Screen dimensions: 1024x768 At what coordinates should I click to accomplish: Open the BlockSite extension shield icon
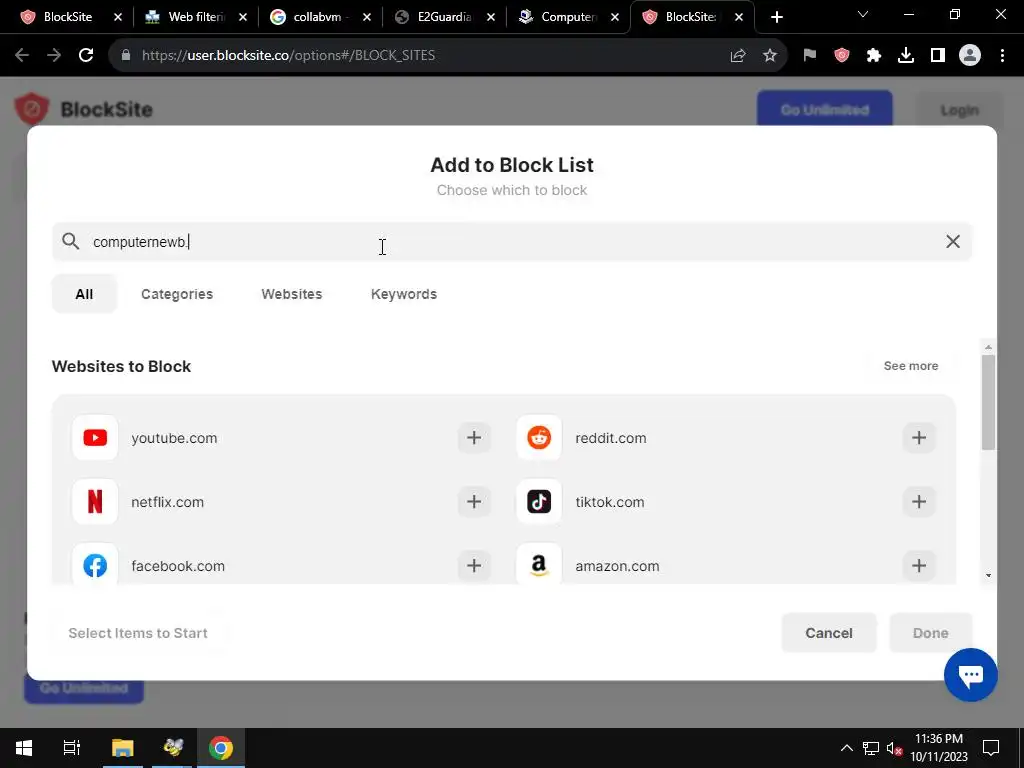pos(842,56)
